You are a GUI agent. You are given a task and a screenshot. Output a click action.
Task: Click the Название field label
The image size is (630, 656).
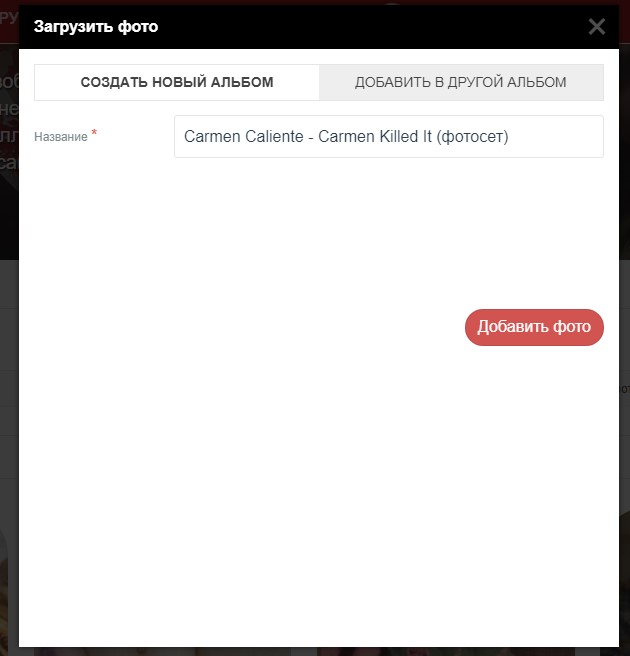pyautogui.click(x=61, y=137)
